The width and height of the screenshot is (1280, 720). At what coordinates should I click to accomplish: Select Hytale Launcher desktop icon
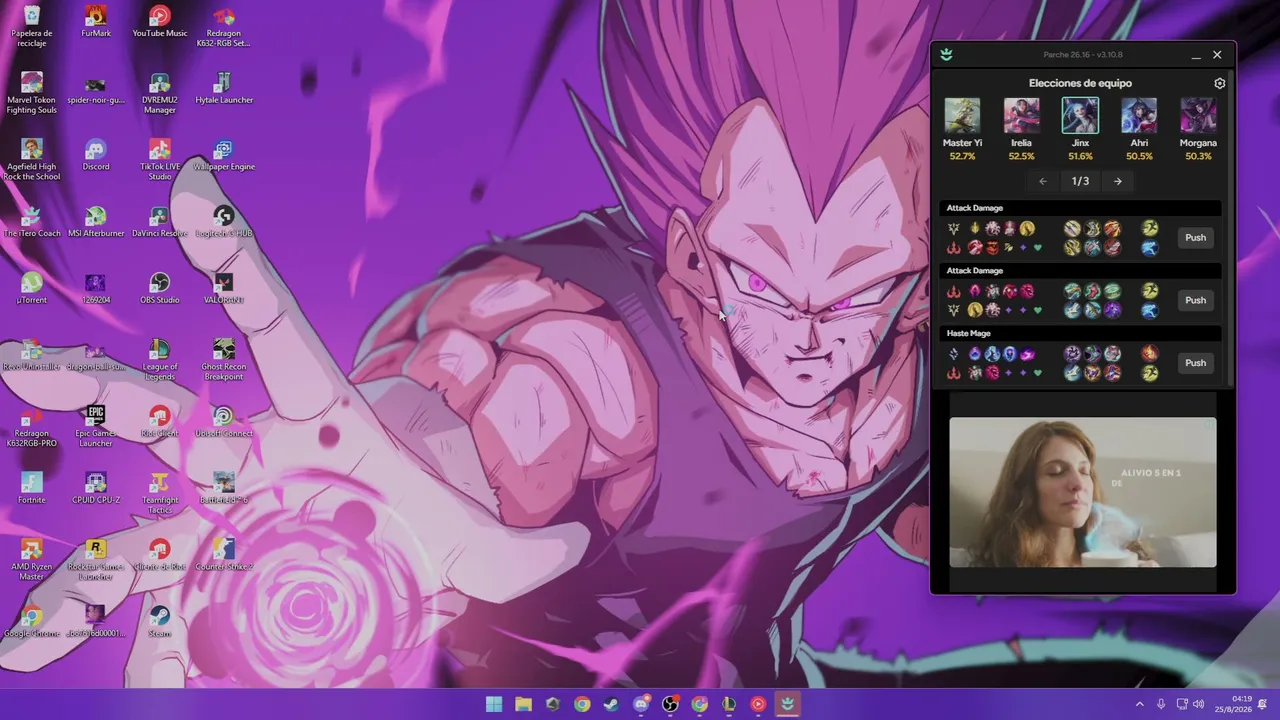[x=224, y=88]
